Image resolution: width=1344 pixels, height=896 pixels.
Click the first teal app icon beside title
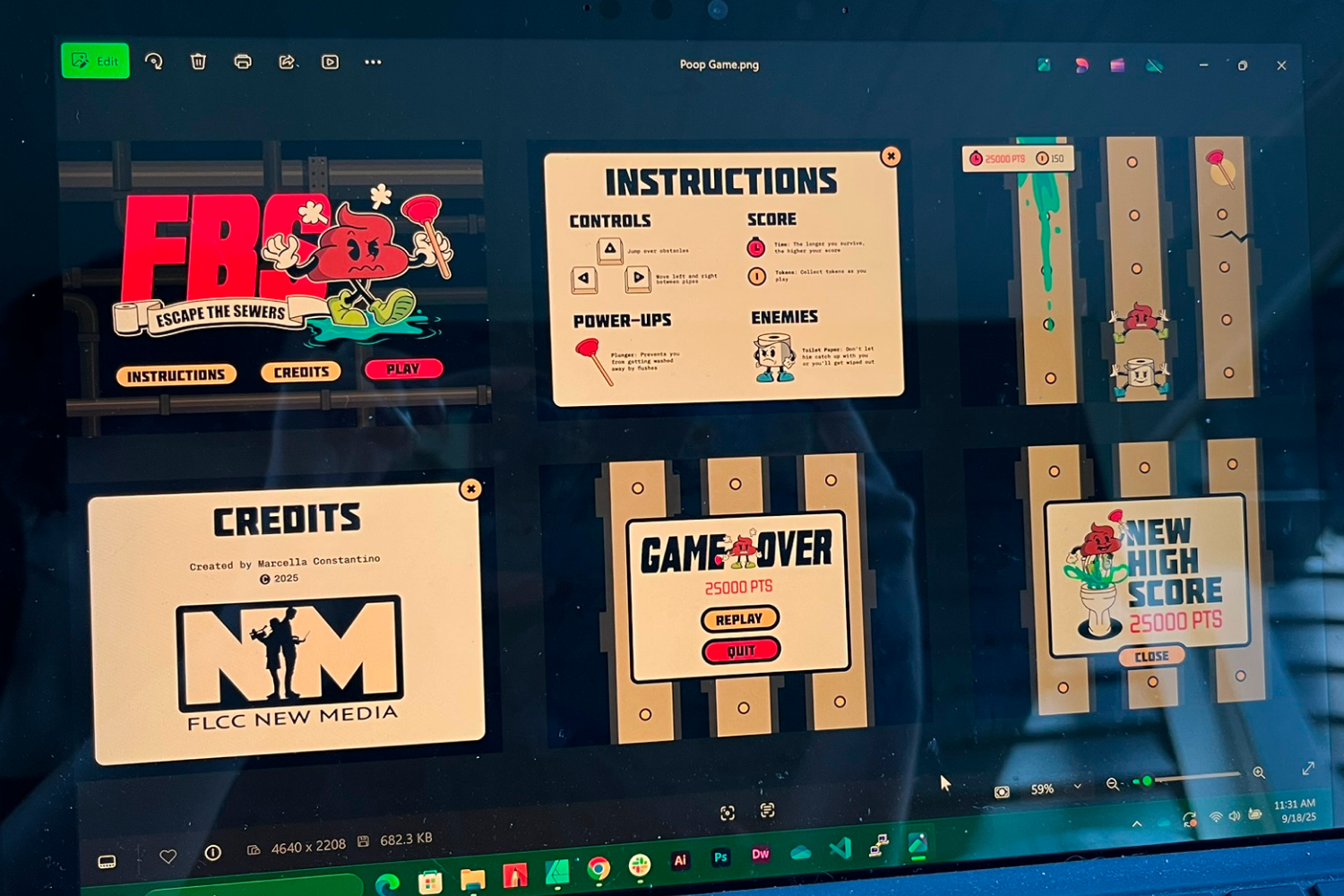pyautogui.click(x=1044, y=65)
